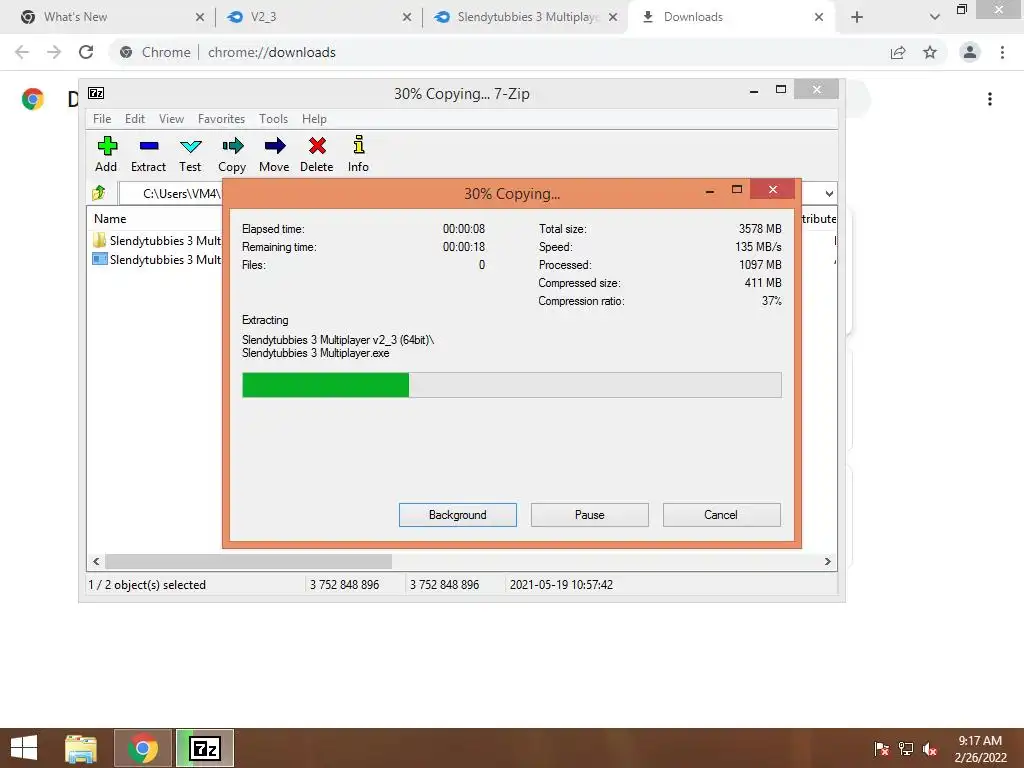This screenshot has height=768, width=1024.
Task: Click the Name column header
Action: (x=110, y=219)
